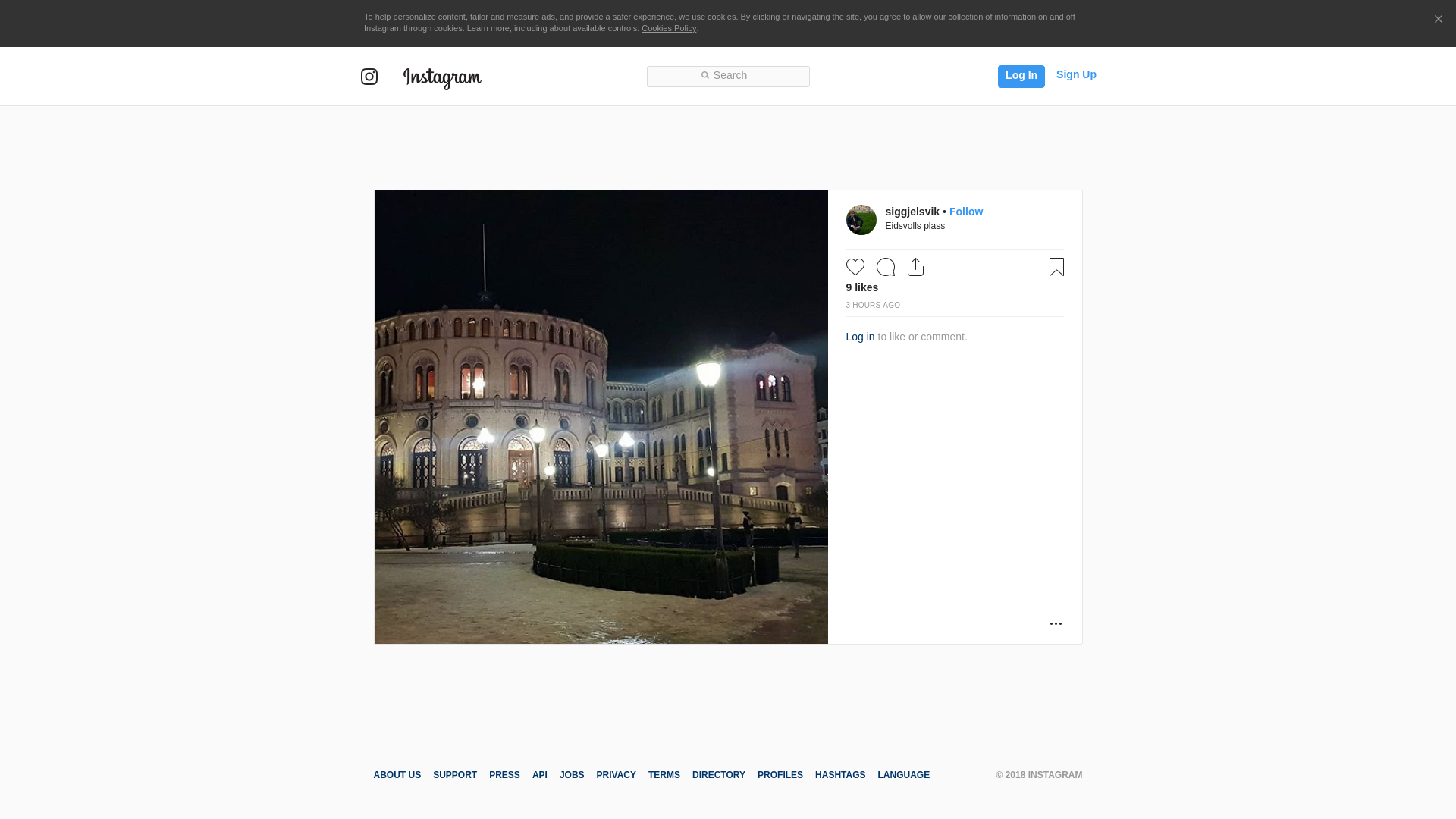Open the ABOUT US footer link
The height and width of the screenshot is (819, 1456).
[x=397, y=775]
